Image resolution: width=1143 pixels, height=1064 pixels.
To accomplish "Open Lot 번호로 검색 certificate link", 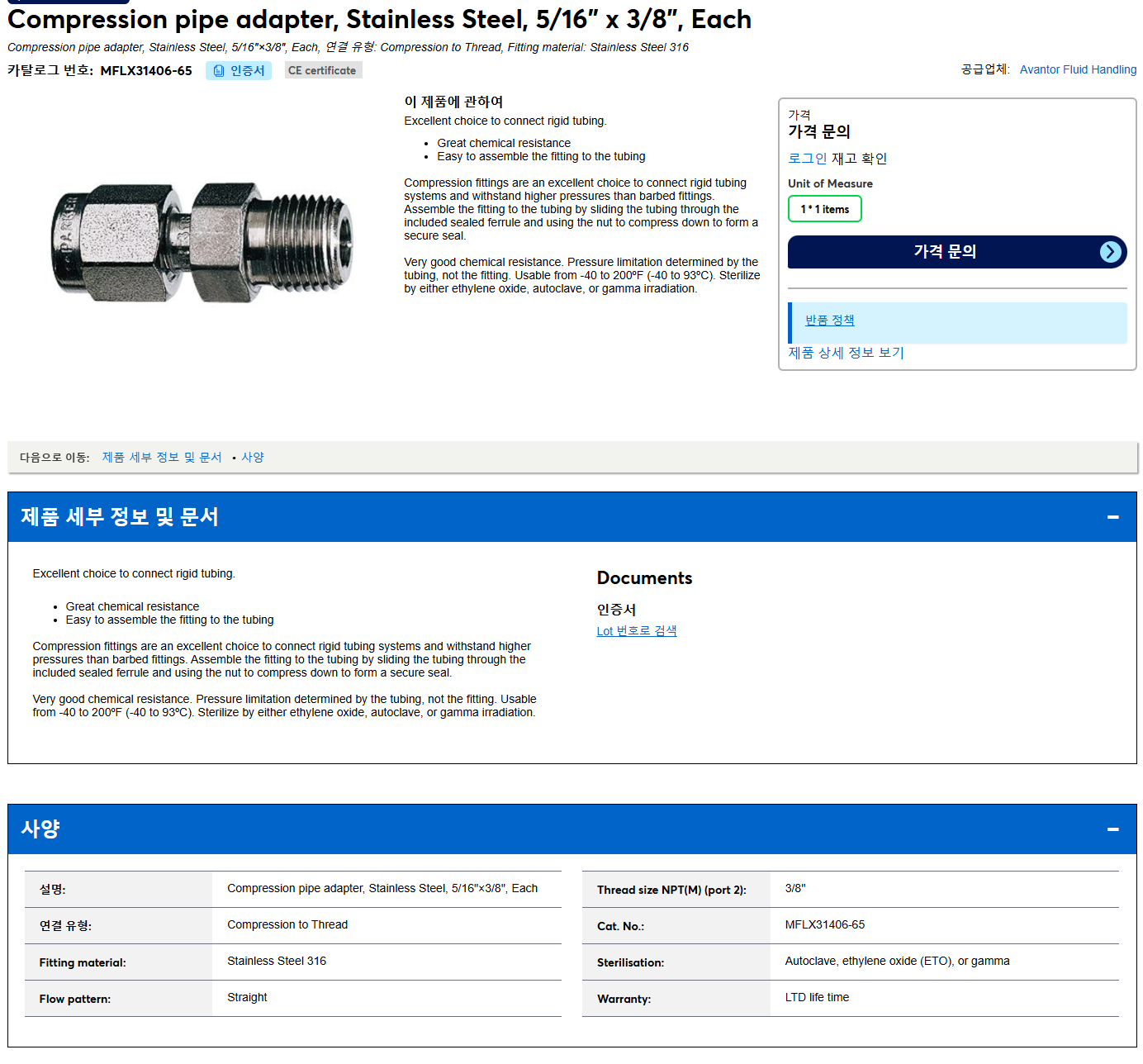I will pos(636,631).
